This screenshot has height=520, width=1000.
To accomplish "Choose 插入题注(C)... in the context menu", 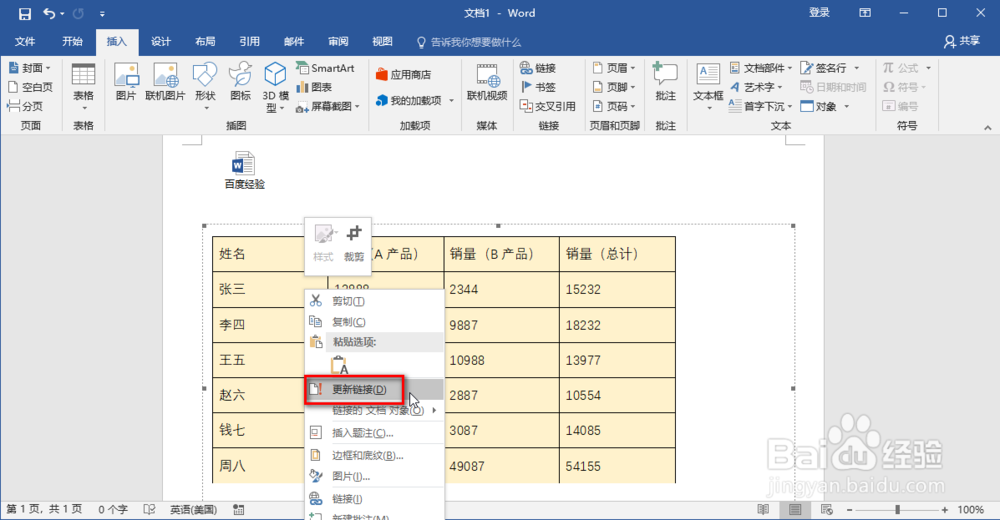I will click(374, 433).
